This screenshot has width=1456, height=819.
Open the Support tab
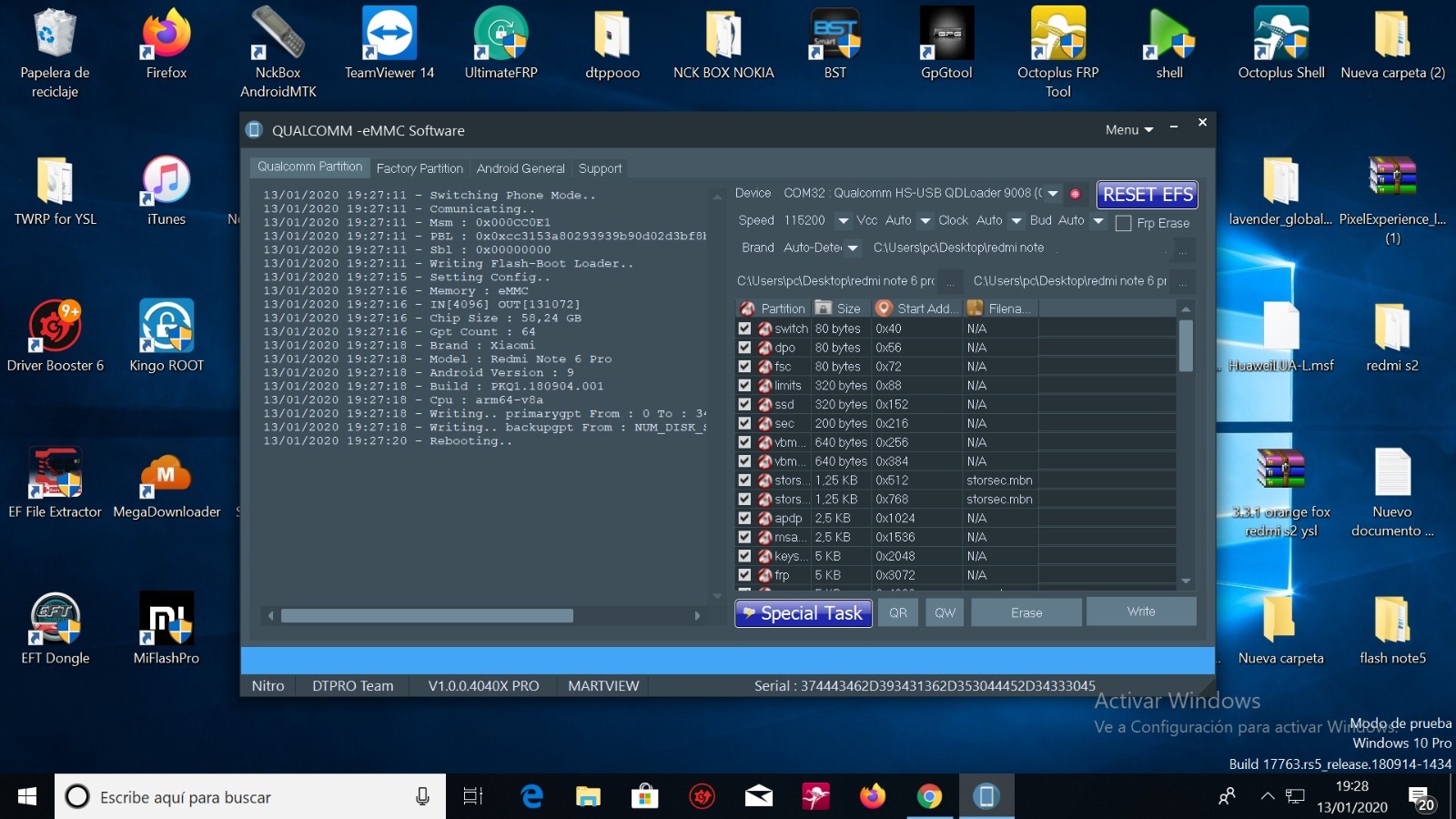pyautogui.click(x=600, y=168)
